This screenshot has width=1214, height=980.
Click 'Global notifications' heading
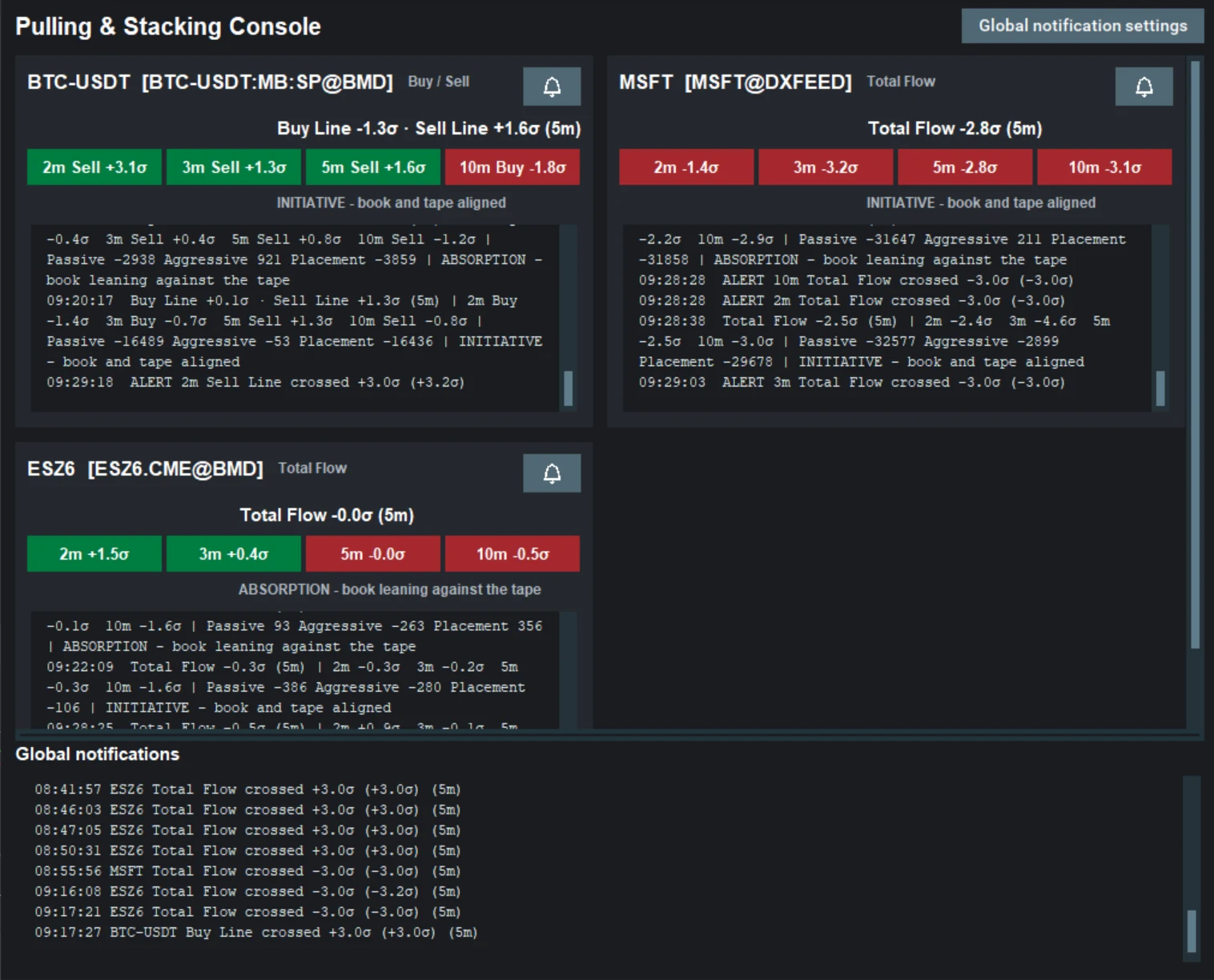98,754
